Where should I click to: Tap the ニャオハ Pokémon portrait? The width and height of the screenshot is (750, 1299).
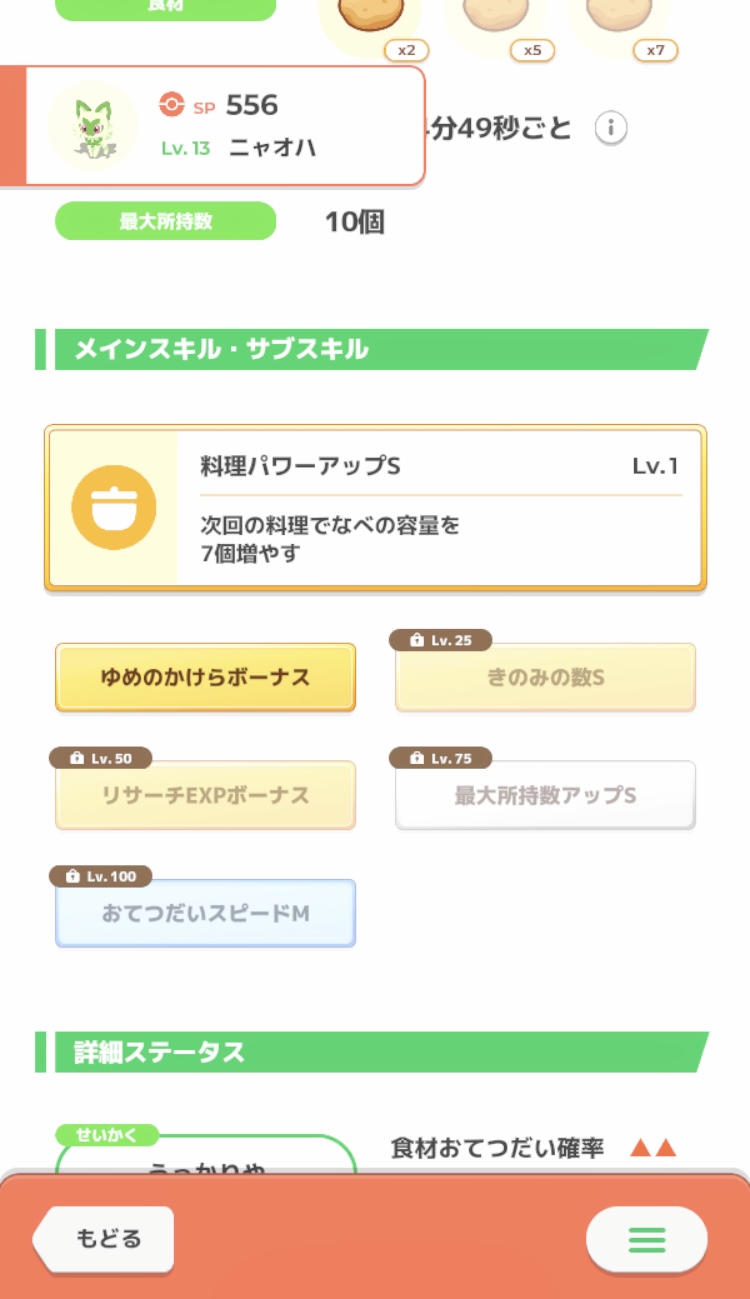(x=93, y=126)
